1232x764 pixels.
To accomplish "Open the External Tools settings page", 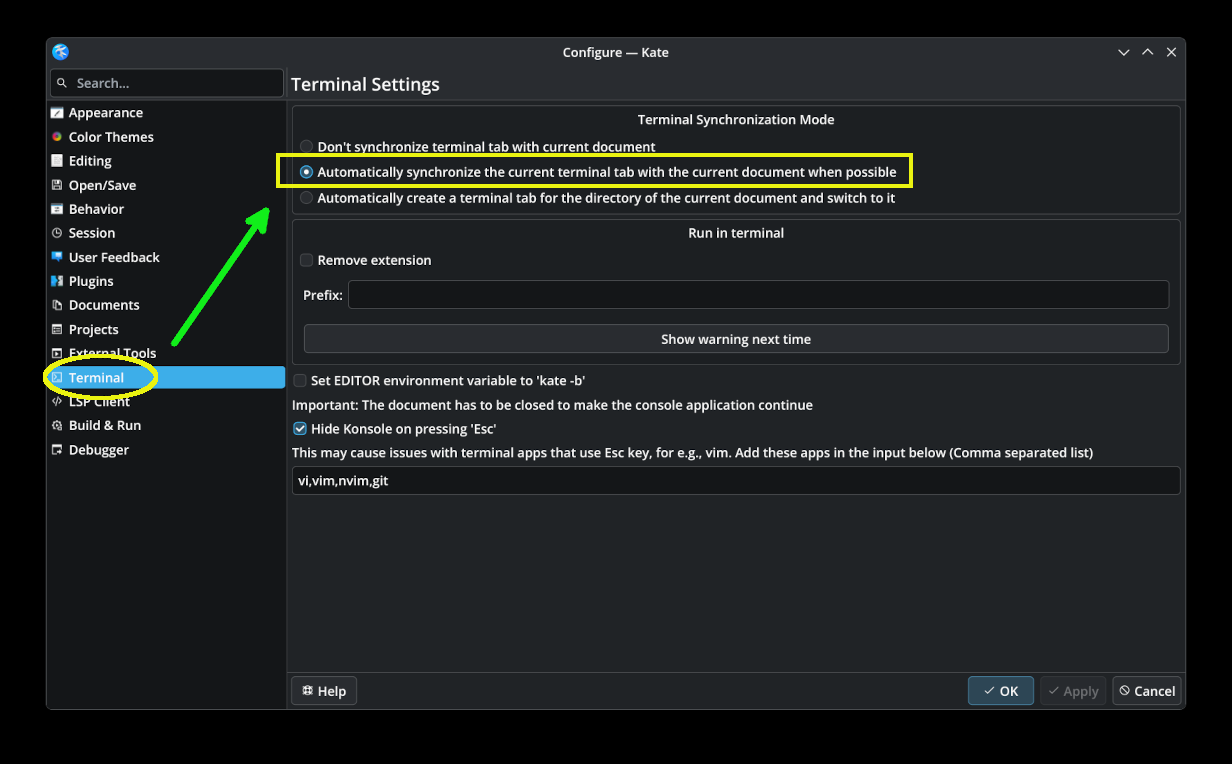I will 167,353.
